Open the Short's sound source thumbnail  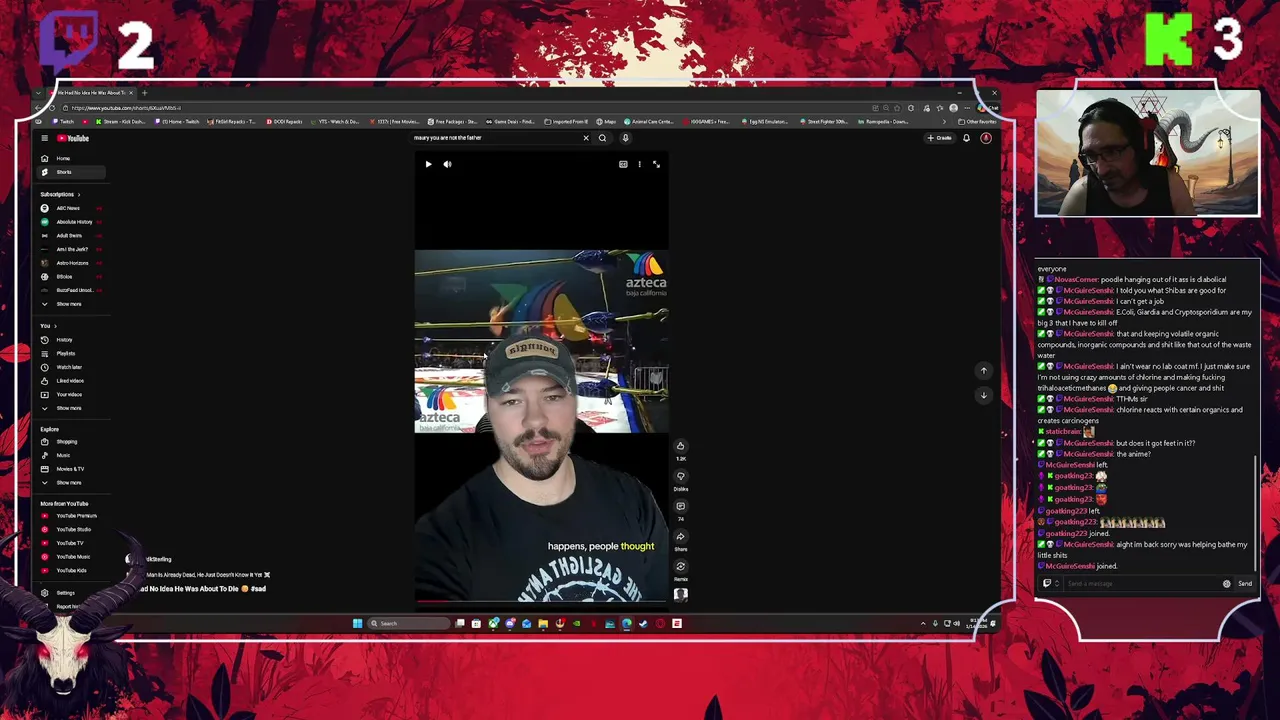[x=680, y=594]
